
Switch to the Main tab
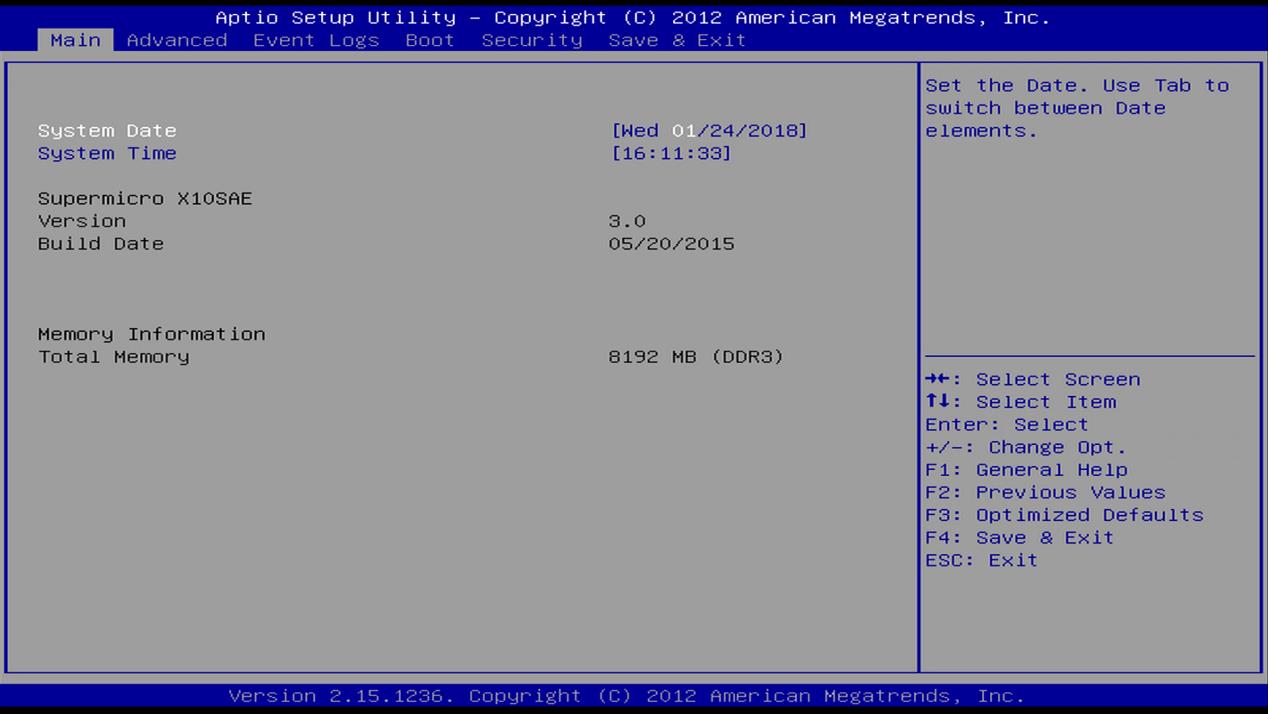click(x=76, y=40)
